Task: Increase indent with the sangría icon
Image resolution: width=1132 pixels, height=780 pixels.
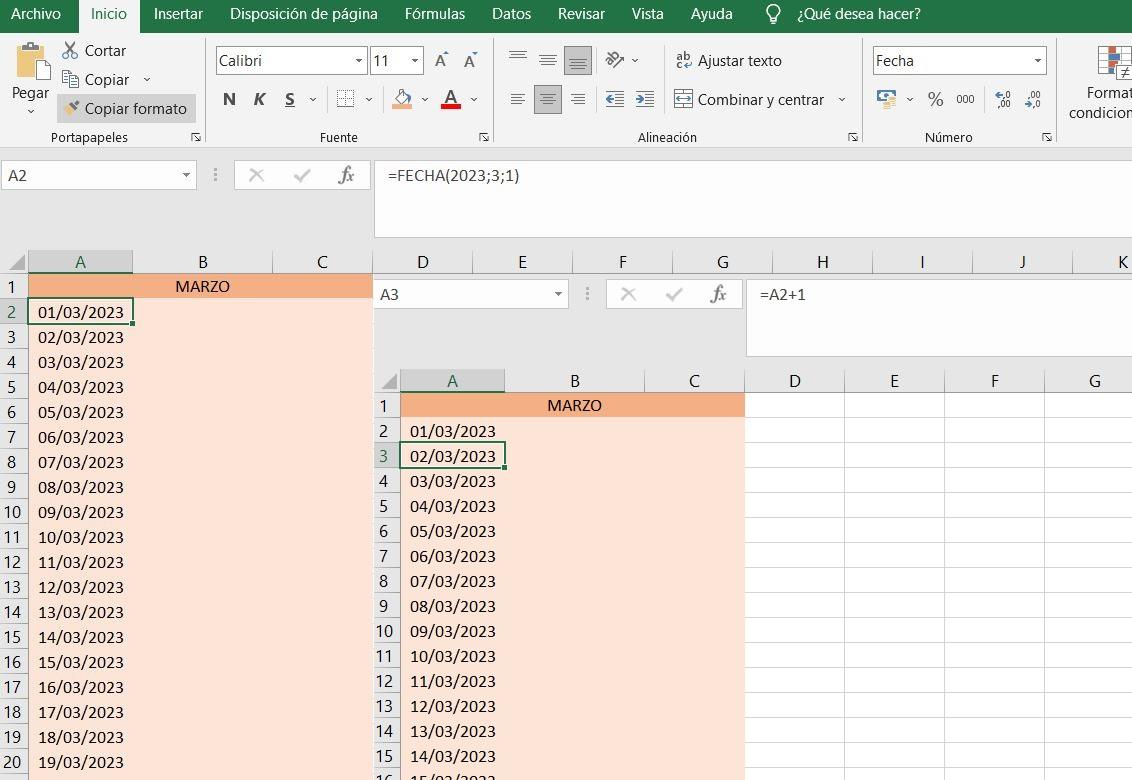Action: click(645, 99)
